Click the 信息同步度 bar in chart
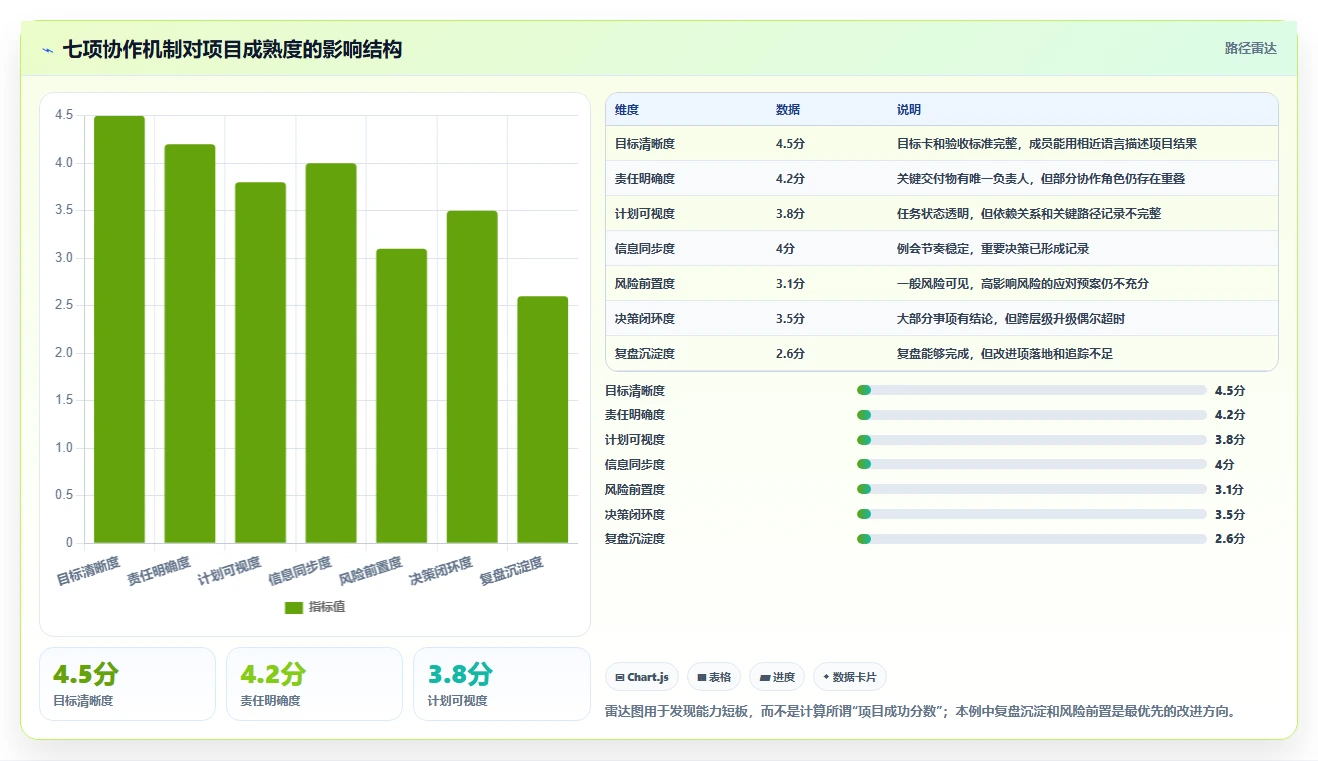The width and height of the screenshot is (1318, 761). [x=331, y=353]
